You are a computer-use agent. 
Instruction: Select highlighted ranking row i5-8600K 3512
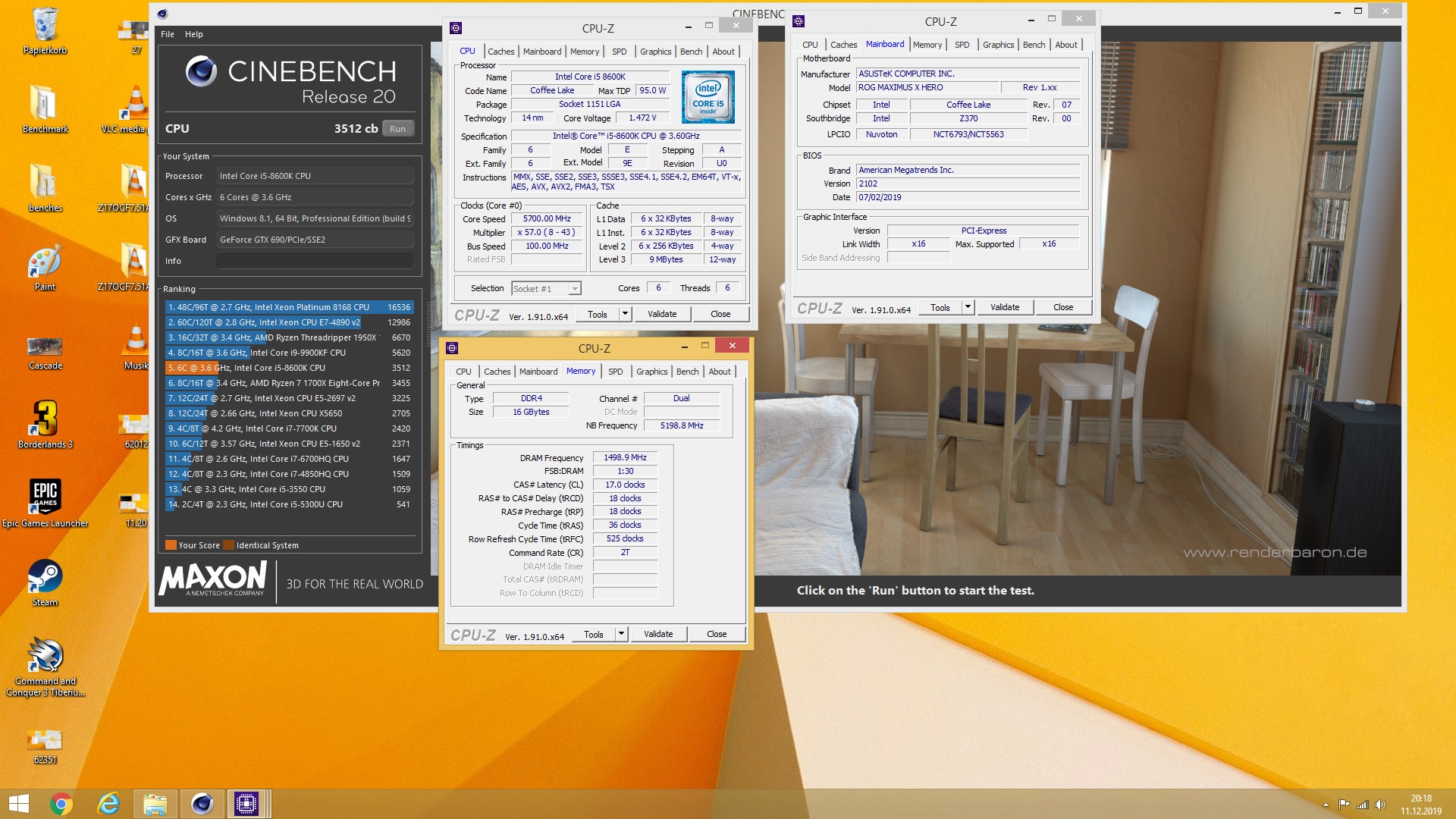pos(289,368)
